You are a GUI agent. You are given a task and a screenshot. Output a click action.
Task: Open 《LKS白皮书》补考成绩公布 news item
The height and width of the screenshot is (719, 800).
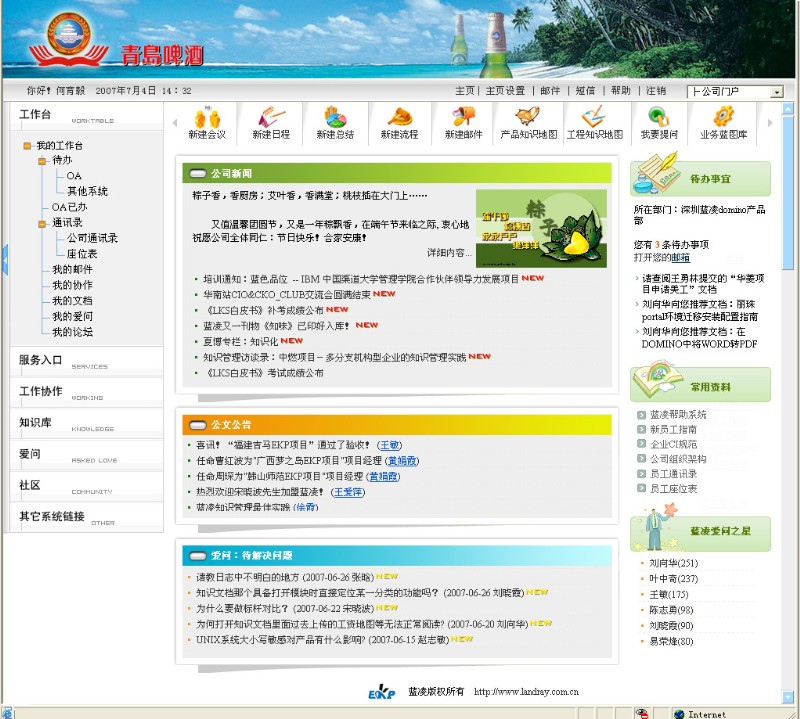click(264, 310)
